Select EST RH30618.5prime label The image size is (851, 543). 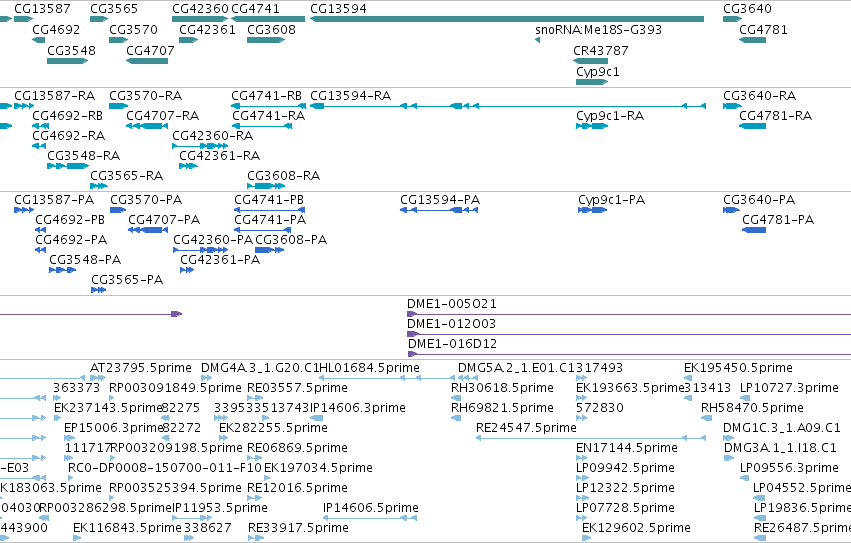[x=502, y=388]
